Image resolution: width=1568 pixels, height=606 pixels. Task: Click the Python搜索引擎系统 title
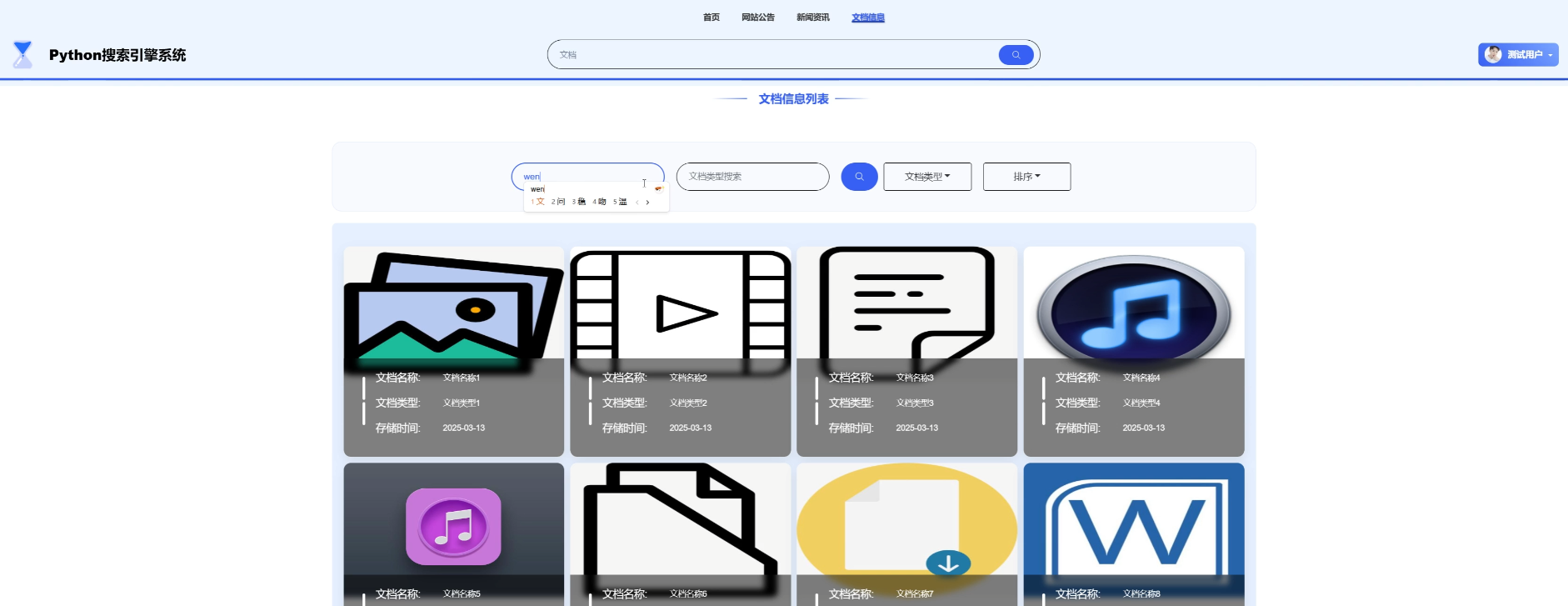click(117, 55)
